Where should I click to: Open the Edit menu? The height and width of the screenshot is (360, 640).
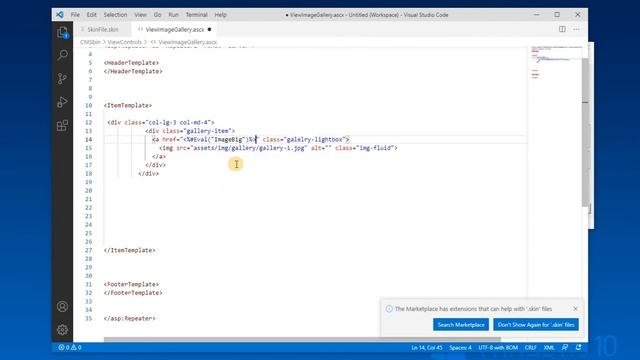(x=91, y=15)
